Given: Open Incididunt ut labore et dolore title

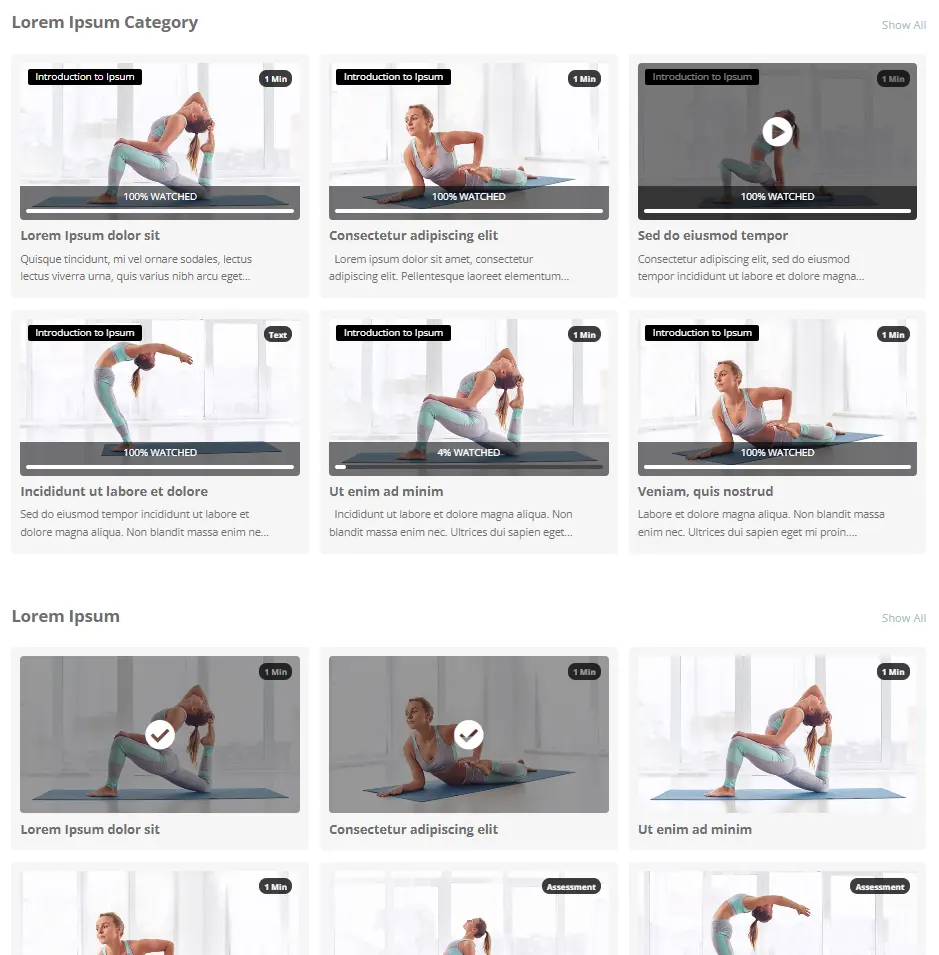Looking at the screenshot, I should coord(114,491).
